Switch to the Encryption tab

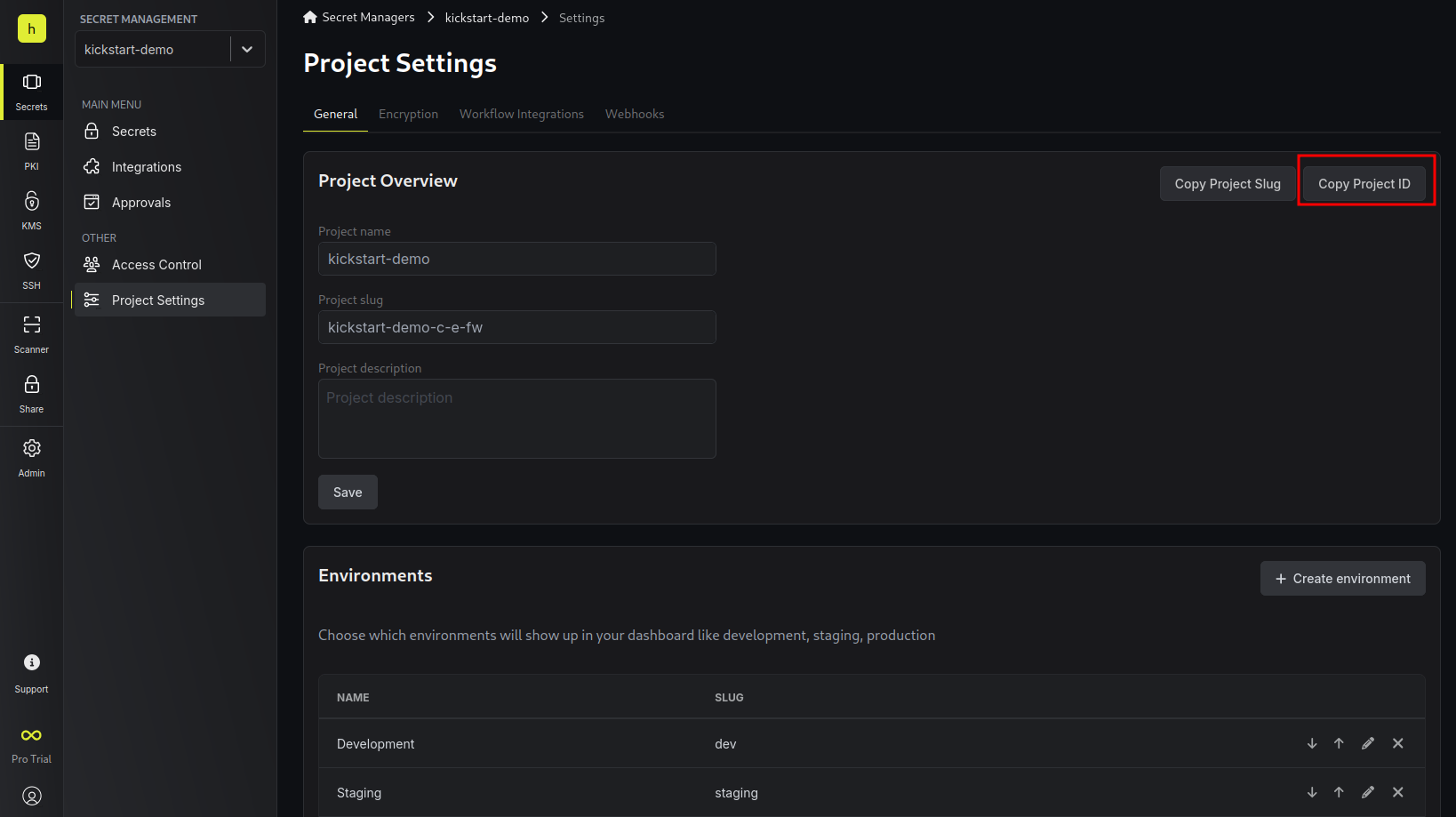pyautogui.click(x=408, y=114)
